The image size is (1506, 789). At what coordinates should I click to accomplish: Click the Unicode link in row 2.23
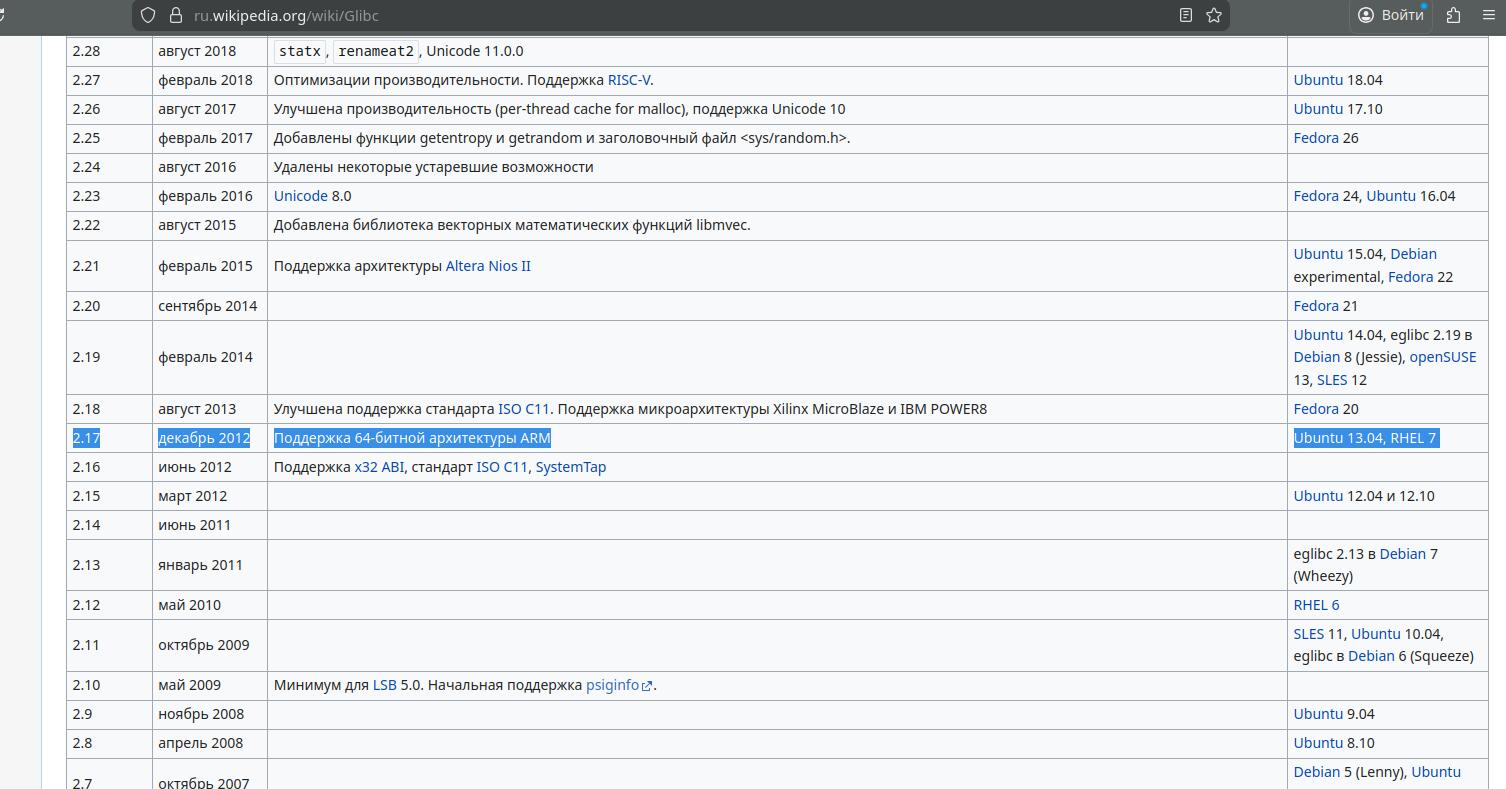coord(300,196)
